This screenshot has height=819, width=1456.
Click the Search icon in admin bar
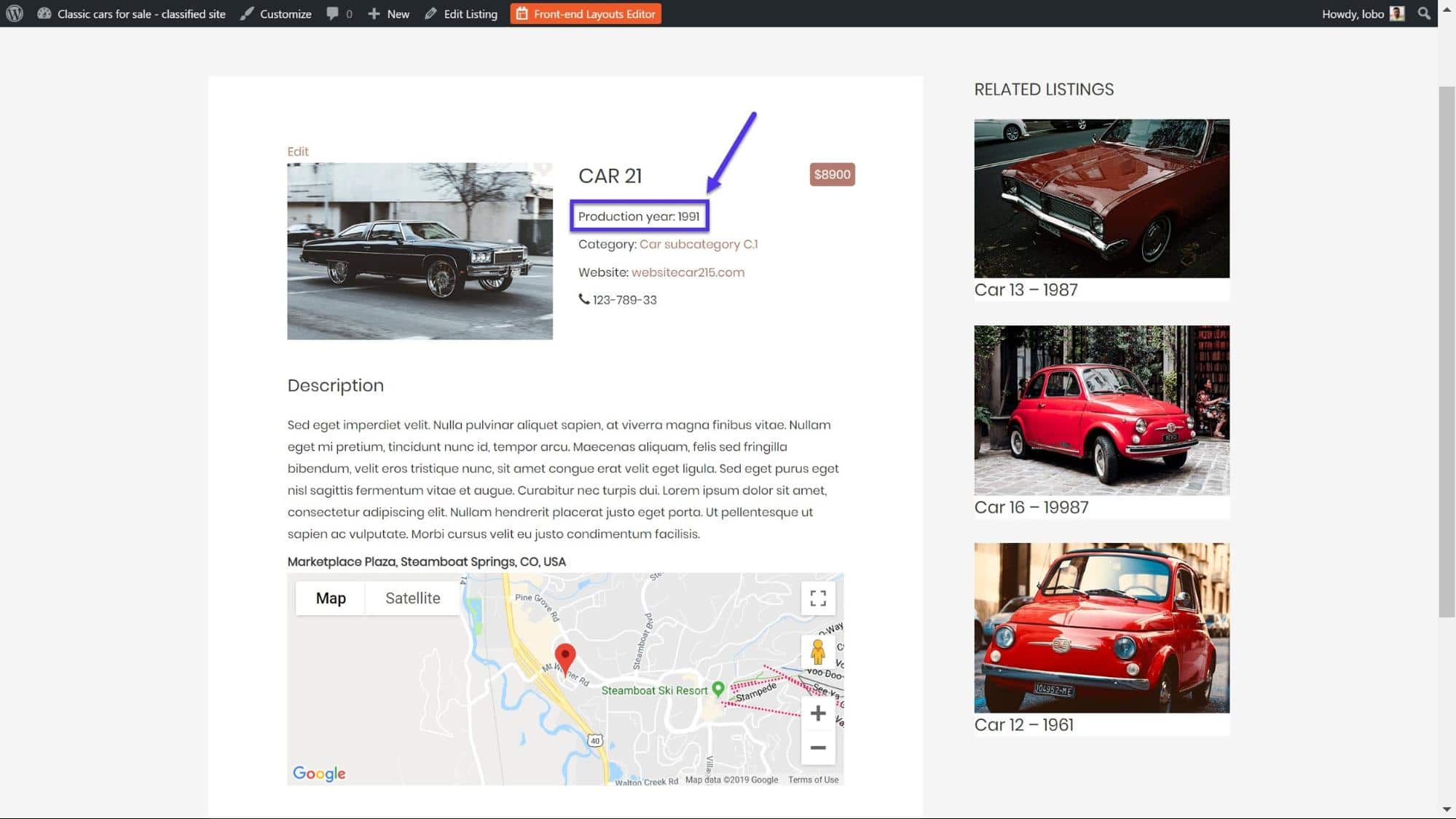(x=1423, y=13)
